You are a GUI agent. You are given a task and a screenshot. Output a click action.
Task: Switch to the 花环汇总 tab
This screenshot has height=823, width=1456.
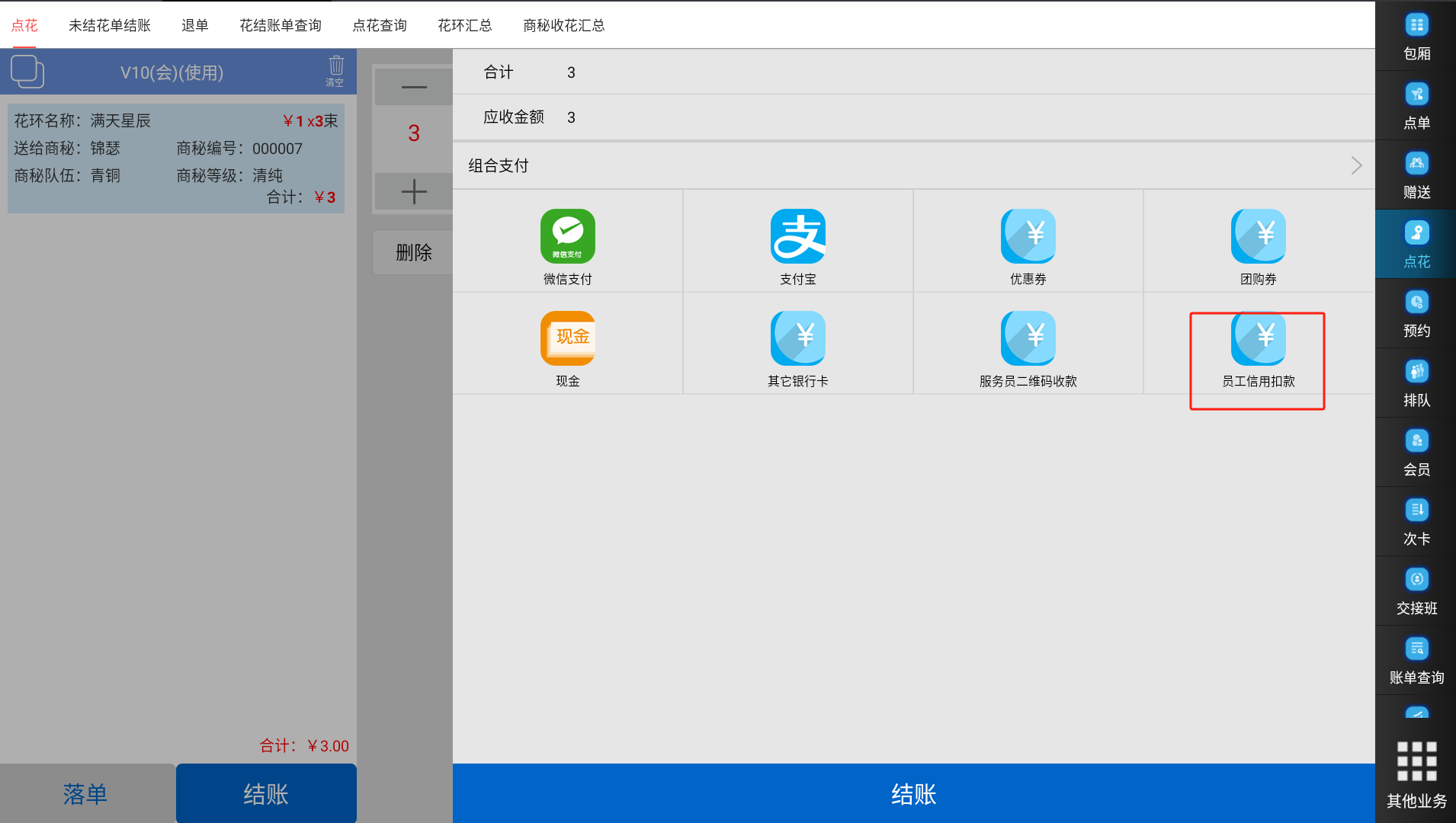coord(465,25)
